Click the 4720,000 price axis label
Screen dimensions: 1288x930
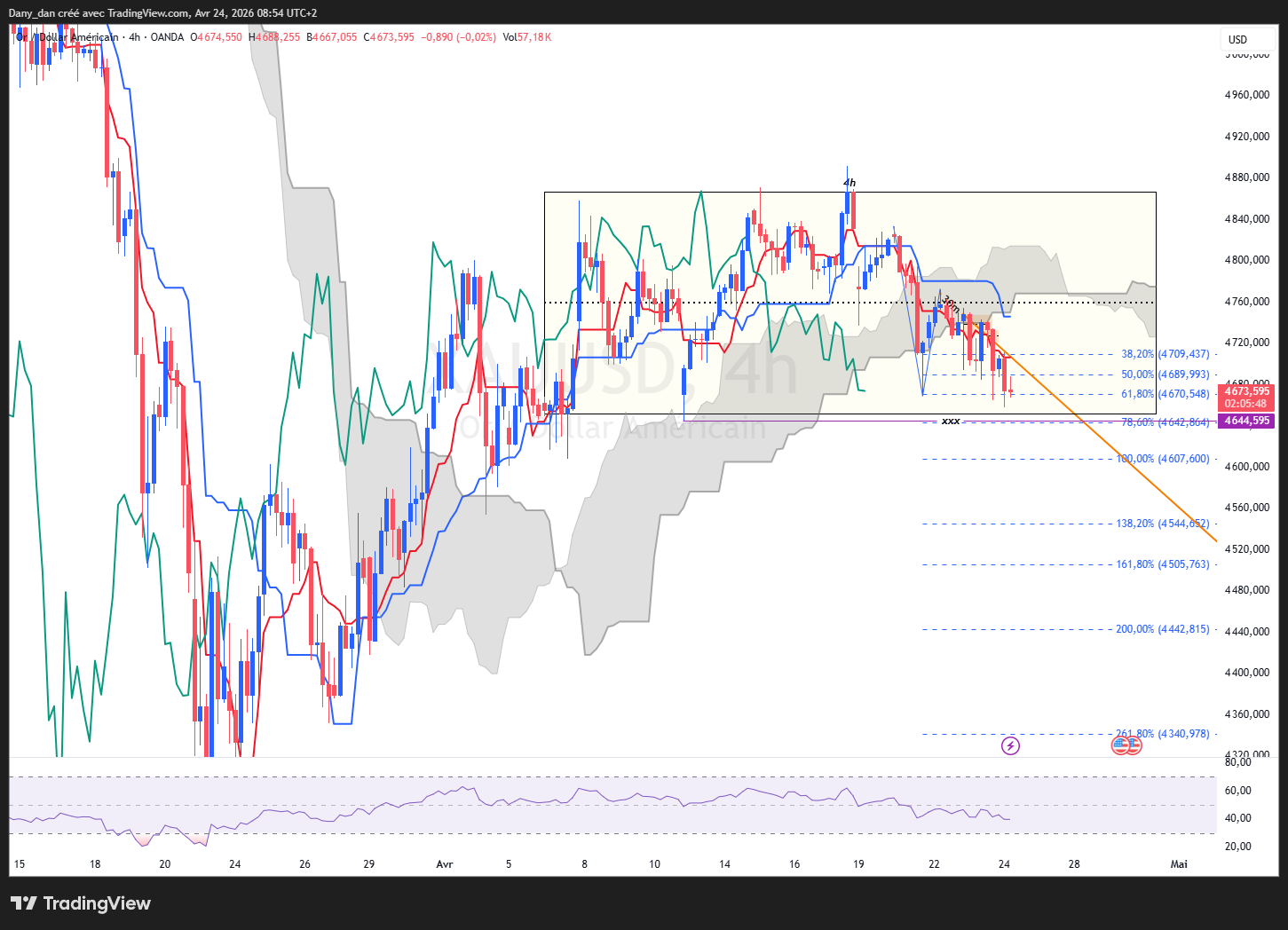1247,343
